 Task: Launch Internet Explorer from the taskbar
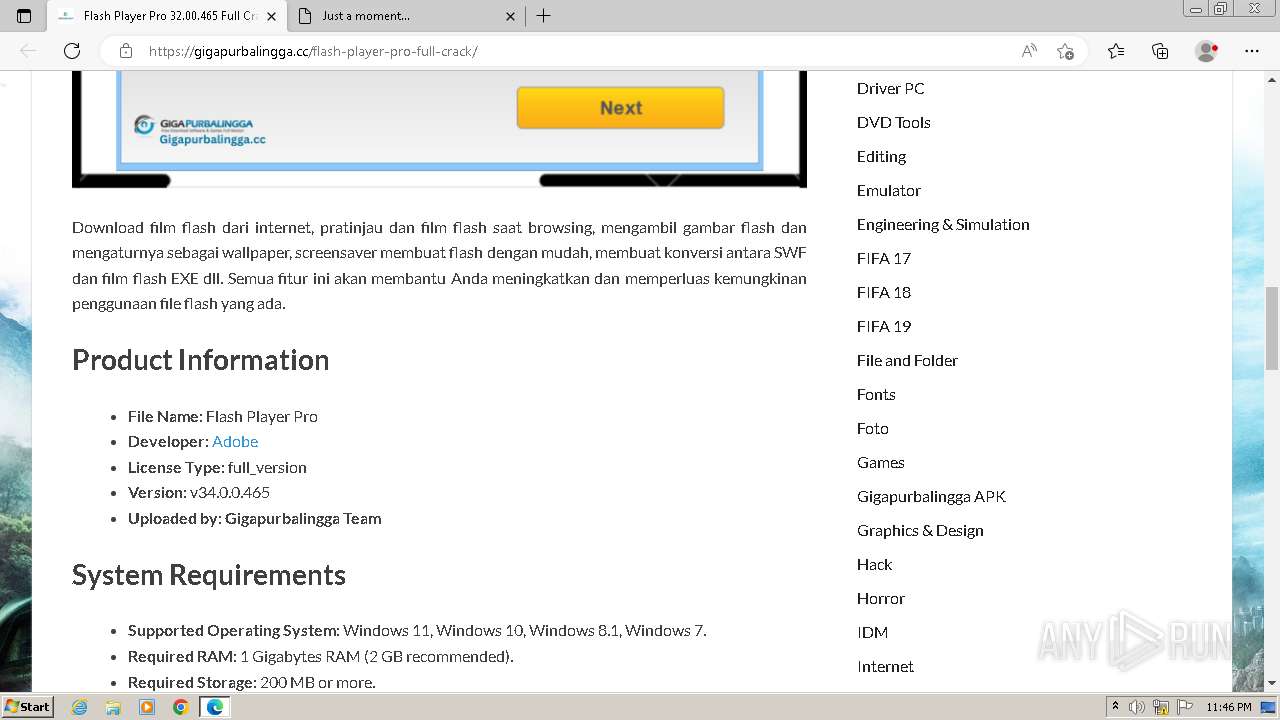pos(80,707)
